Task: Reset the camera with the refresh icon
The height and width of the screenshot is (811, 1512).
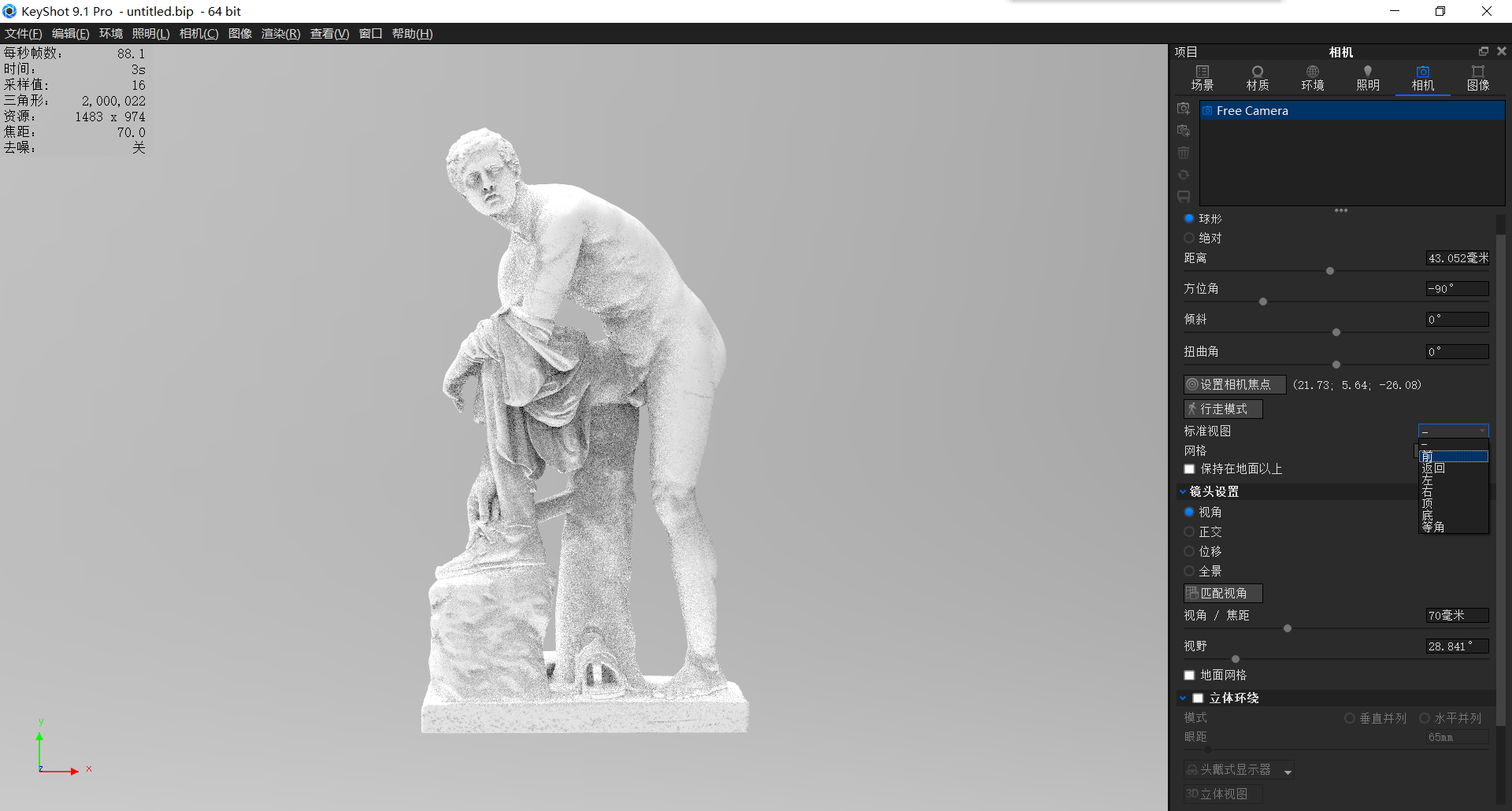Action: tap(1184, 175)
